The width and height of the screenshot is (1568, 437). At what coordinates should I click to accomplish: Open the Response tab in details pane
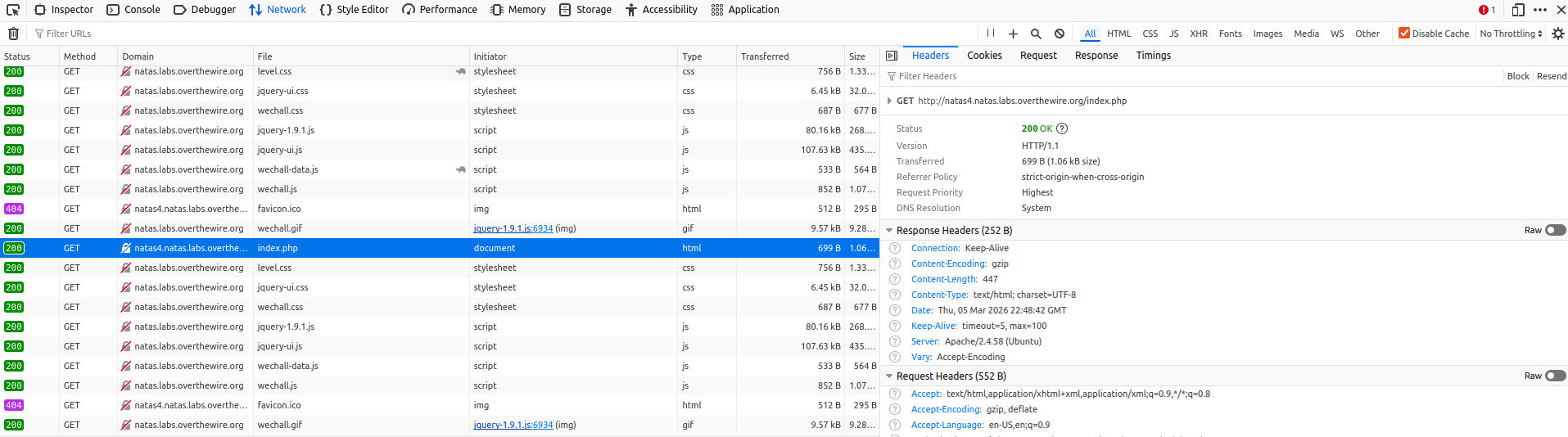1096,56
